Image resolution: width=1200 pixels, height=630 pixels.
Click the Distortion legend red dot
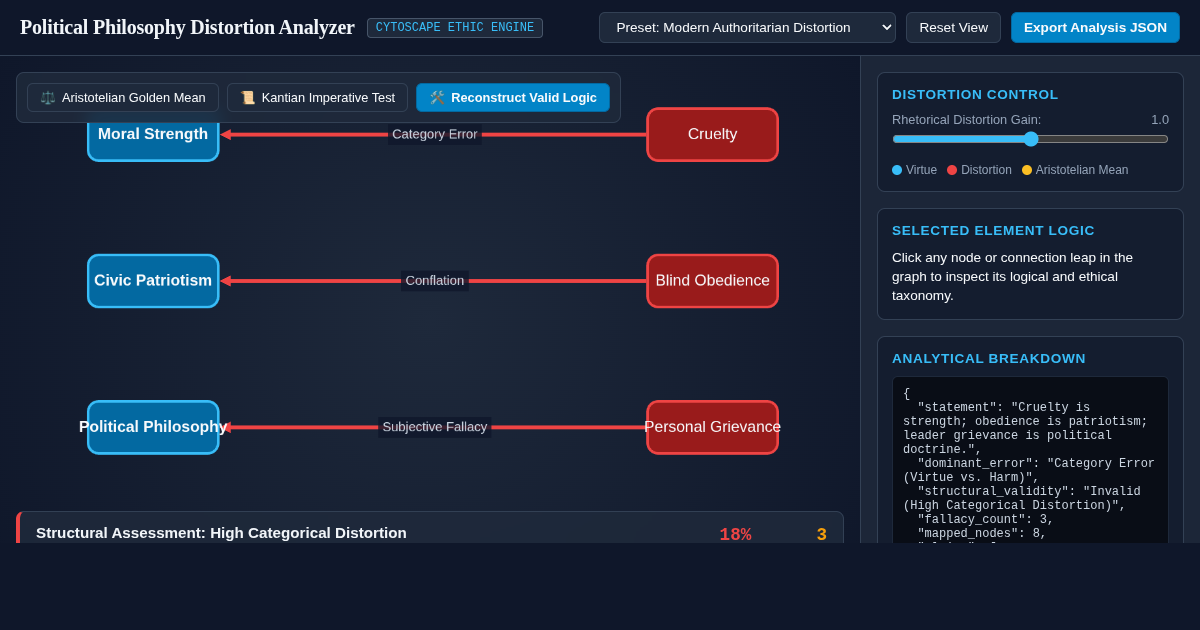click(x=952, y=170)
